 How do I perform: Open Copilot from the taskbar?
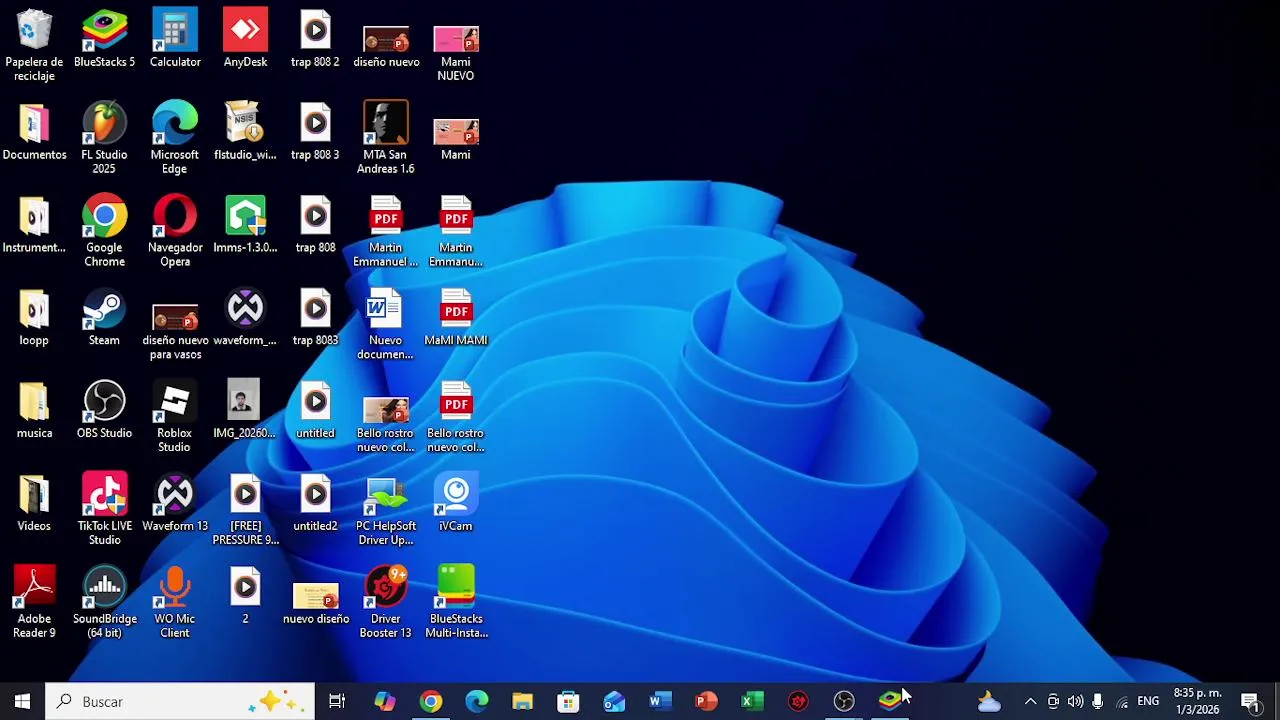coord(385,702)
